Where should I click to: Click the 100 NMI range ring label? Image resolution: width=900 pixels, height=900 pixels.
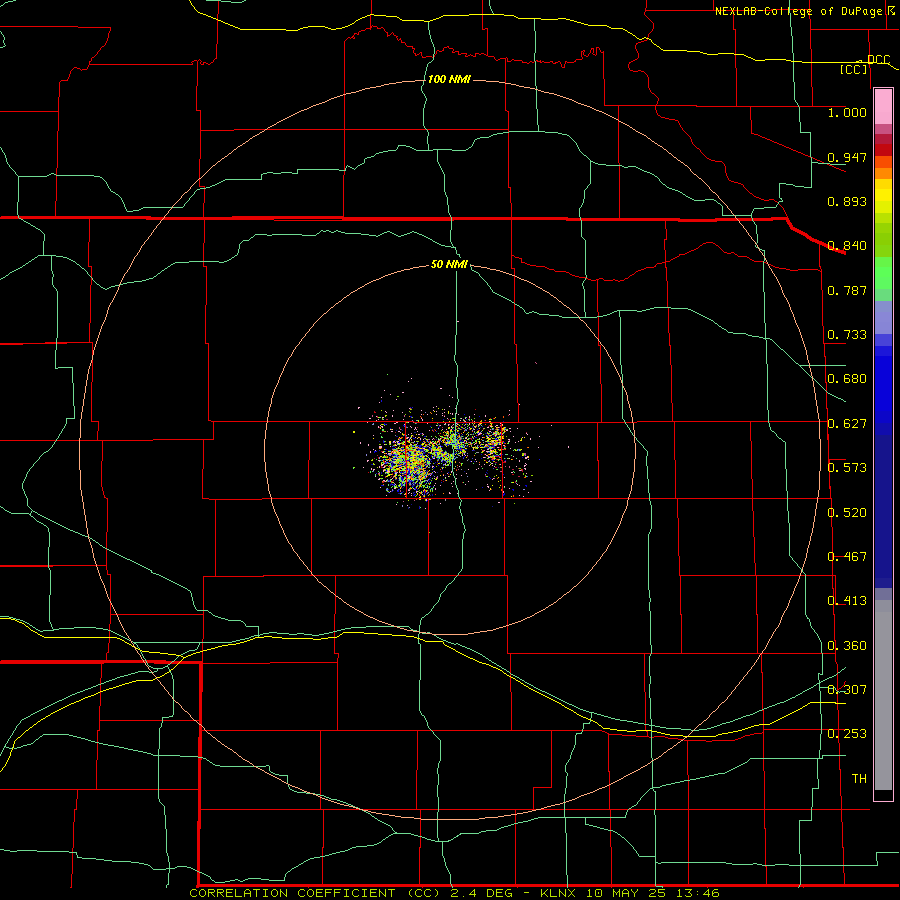click(449, 79)
